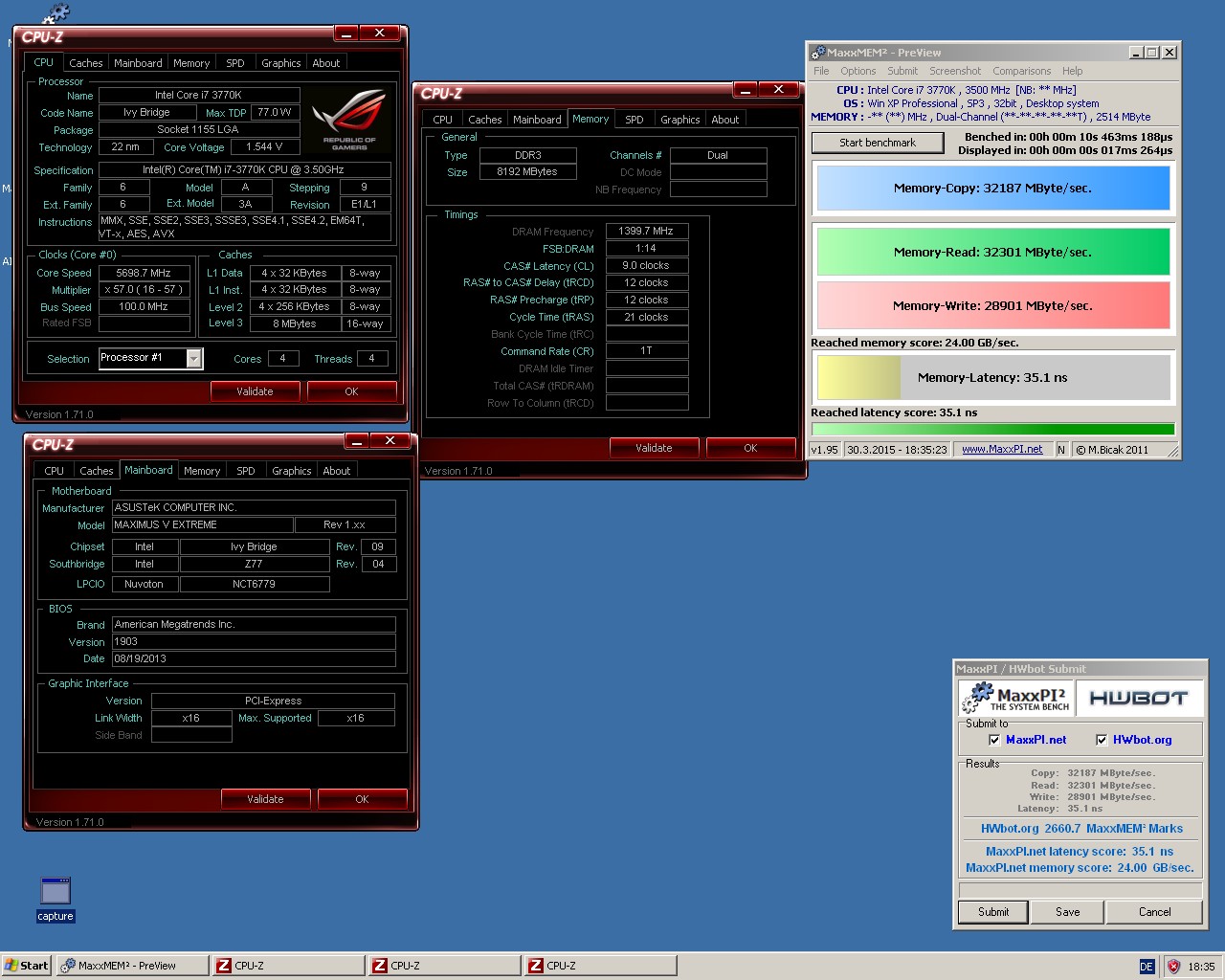Click Submit button in HWbot Submit dialog

993,912
